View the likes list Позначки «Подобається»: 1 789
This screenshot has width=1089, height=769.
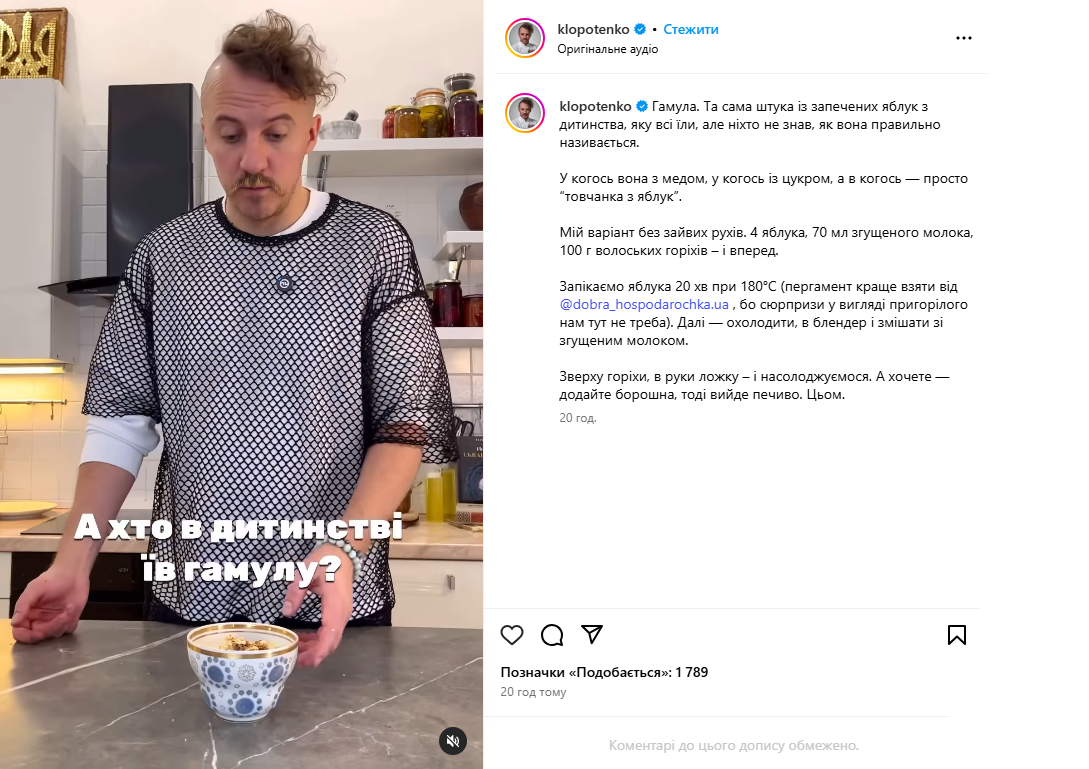coord(604,672)
